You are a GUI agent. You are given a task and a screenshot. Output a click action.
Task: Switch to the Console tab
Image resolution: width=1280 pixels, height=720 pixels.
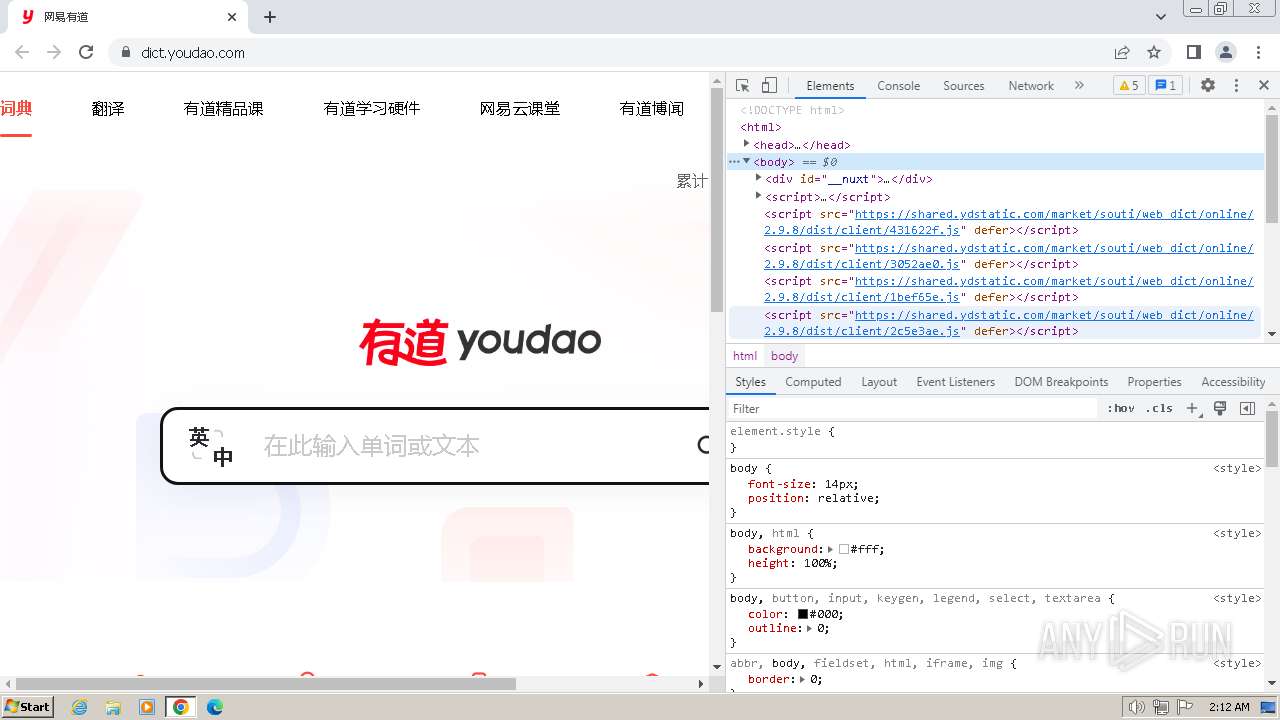[898, 86]
